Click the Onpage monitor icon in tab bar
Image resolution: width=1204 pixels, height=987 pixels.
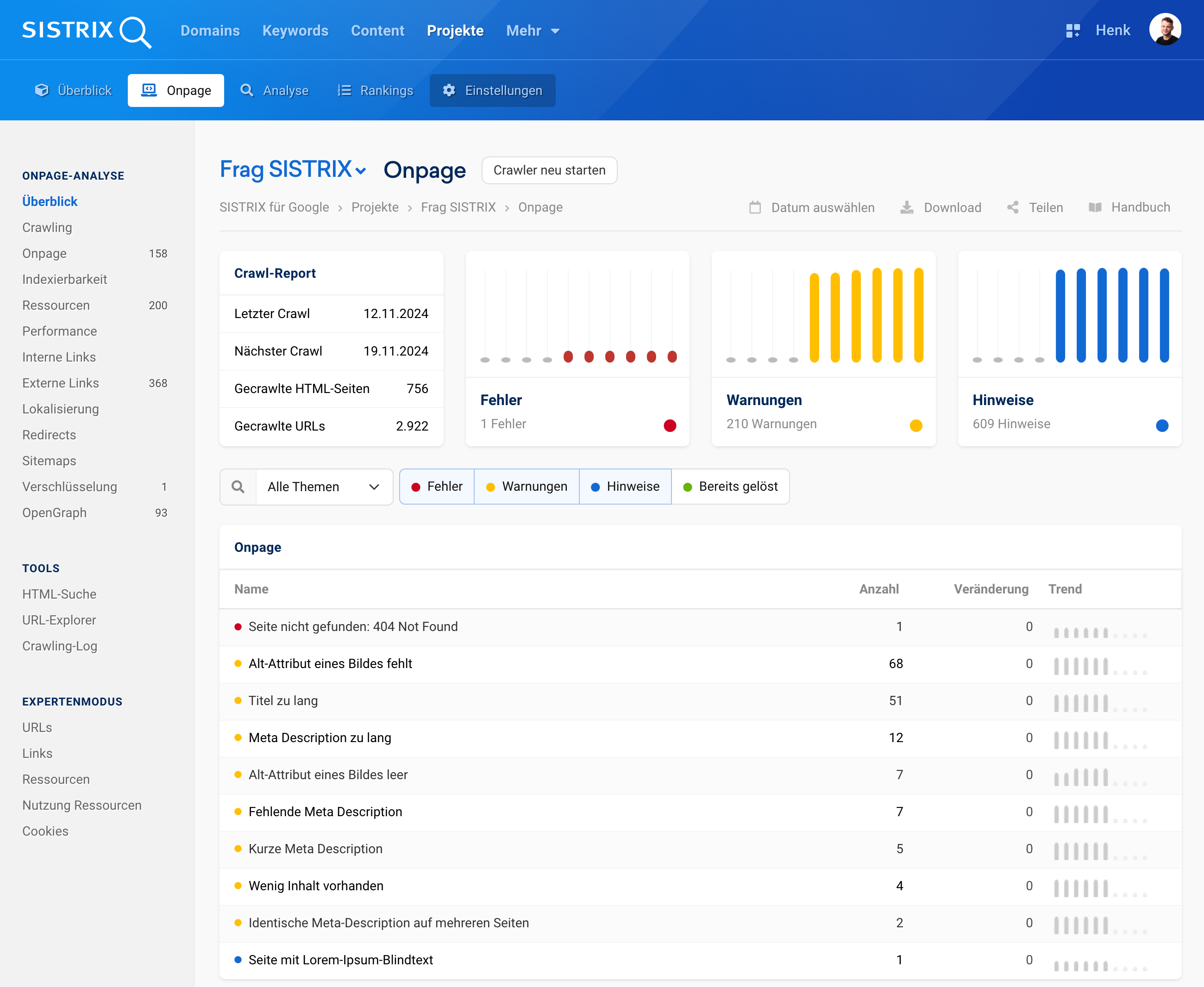[149, 90]
